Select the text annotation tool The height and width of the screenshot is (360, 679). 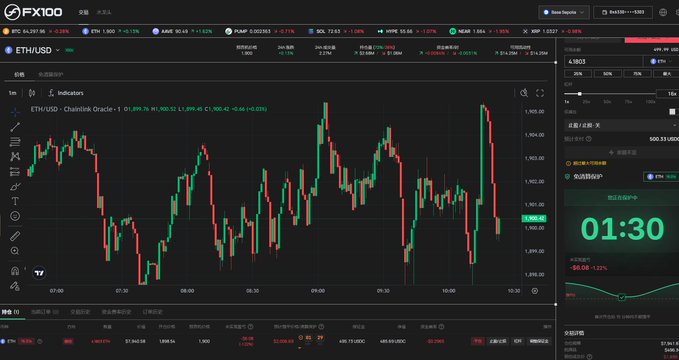(15, 201)
